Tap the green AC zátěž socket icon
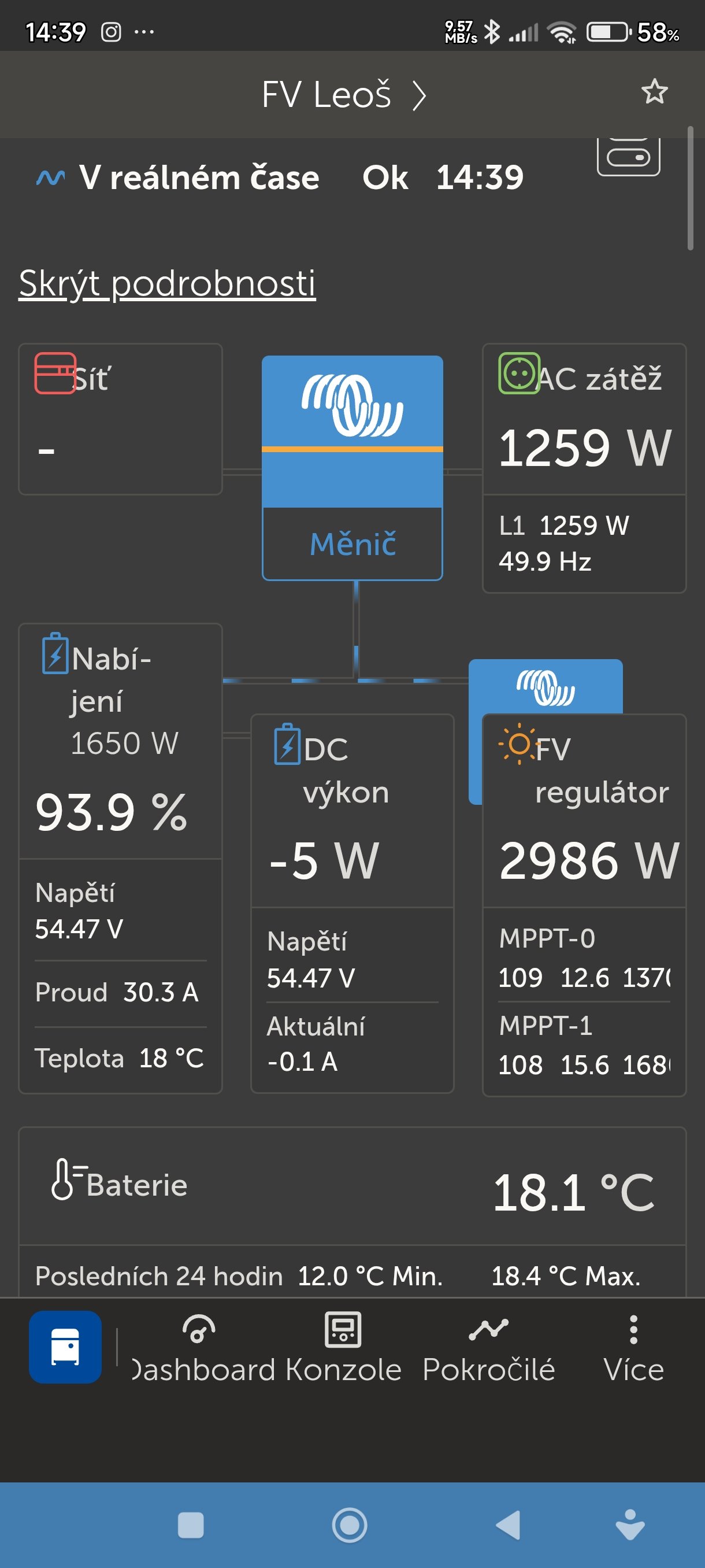The width and height of the screenshot is (705, 1568). pyautogui.click(x=519, y=373)
